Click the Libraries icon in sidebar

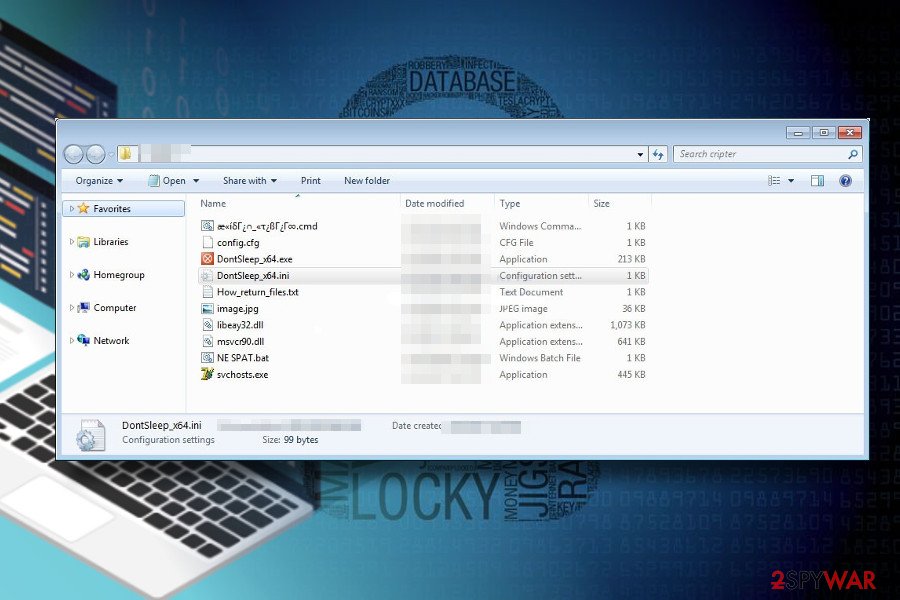[84, 242]
